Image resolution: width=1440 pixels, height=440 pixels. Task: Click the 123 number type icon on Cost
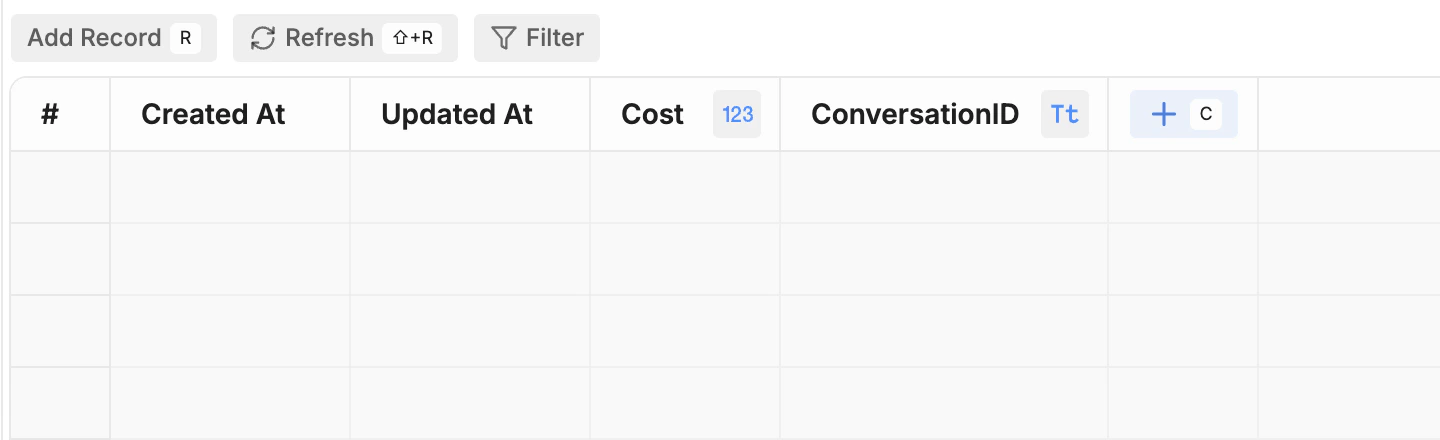coord(737,114)
